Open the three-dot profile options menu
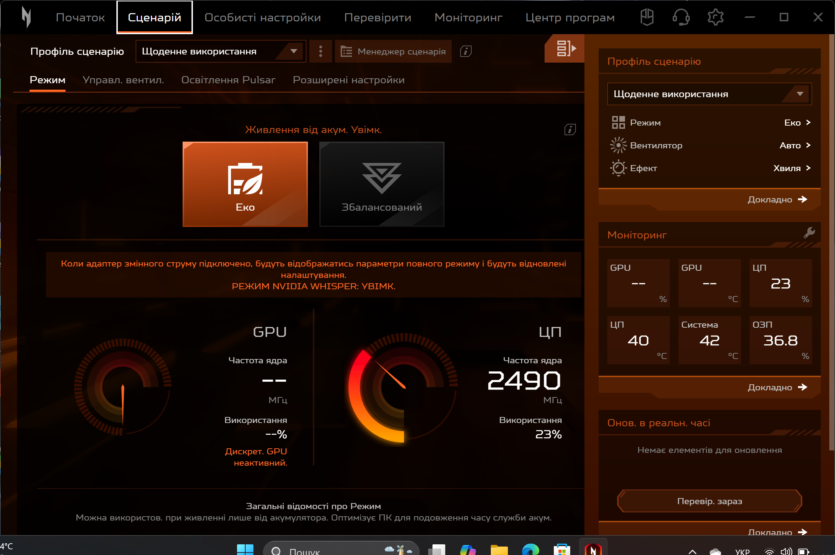Image resolution: width=835 pixels, height=555 pixels. point(320,52)
